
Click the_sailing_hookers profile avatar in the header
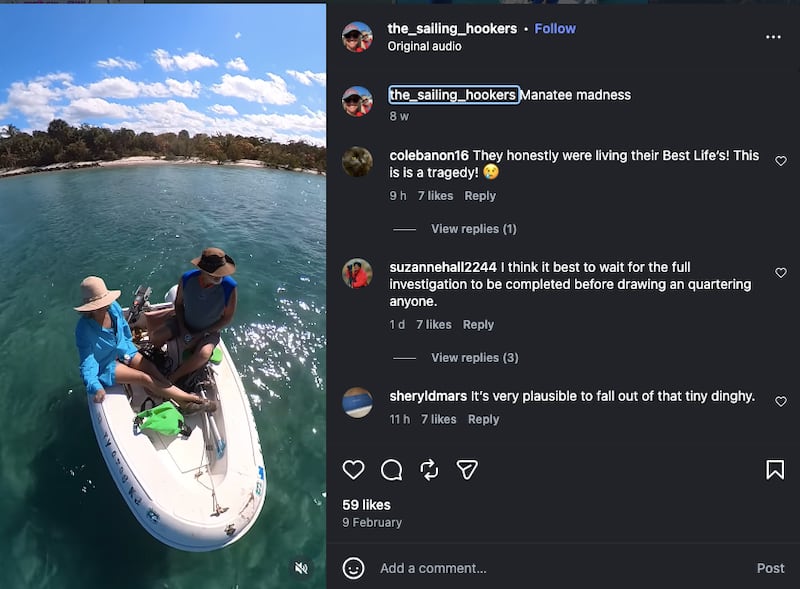point(357,36)
